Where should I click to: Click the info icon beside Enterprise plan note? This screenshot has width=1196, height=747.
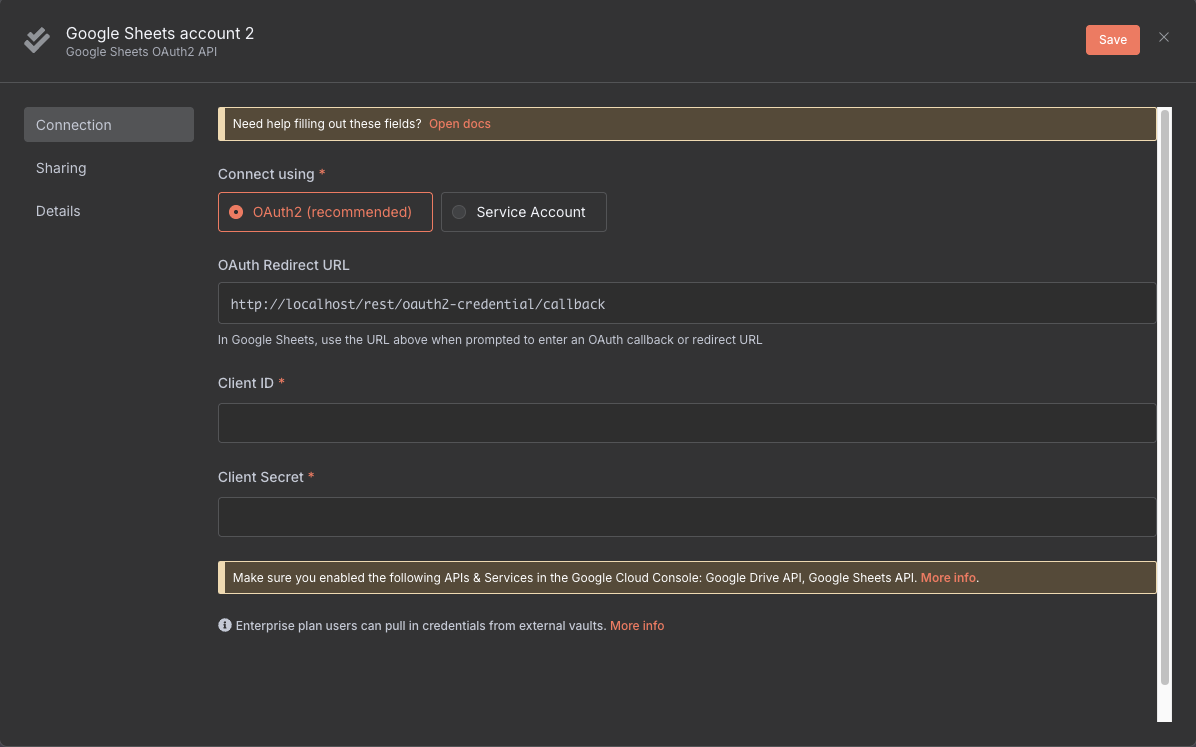[x=225, y=625]
